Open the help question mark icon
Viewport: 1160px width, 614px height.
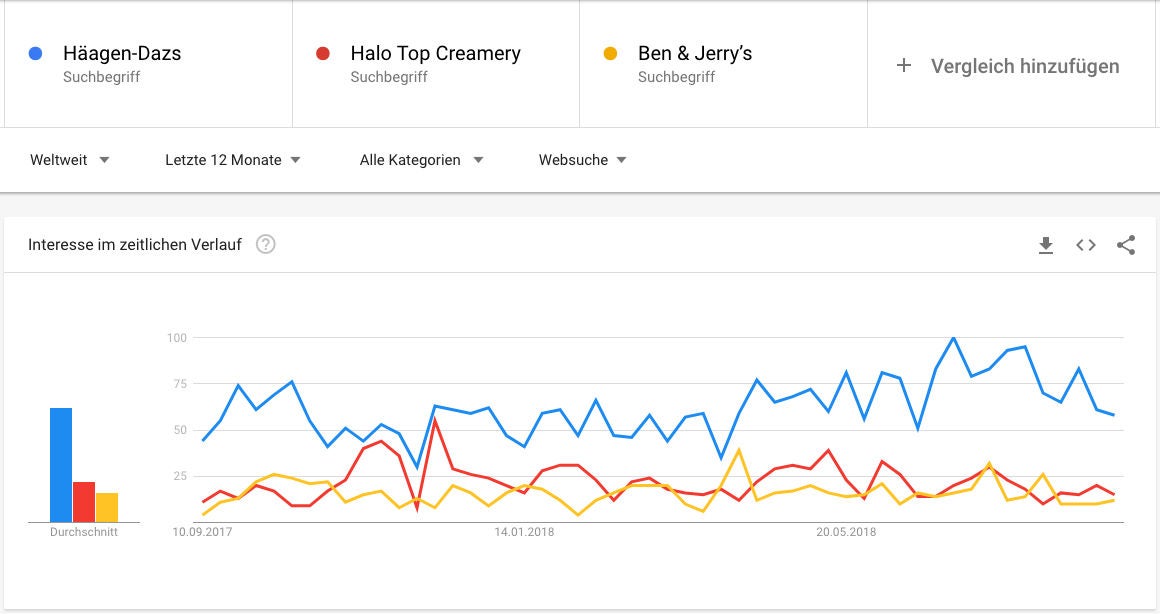(265, 244)
